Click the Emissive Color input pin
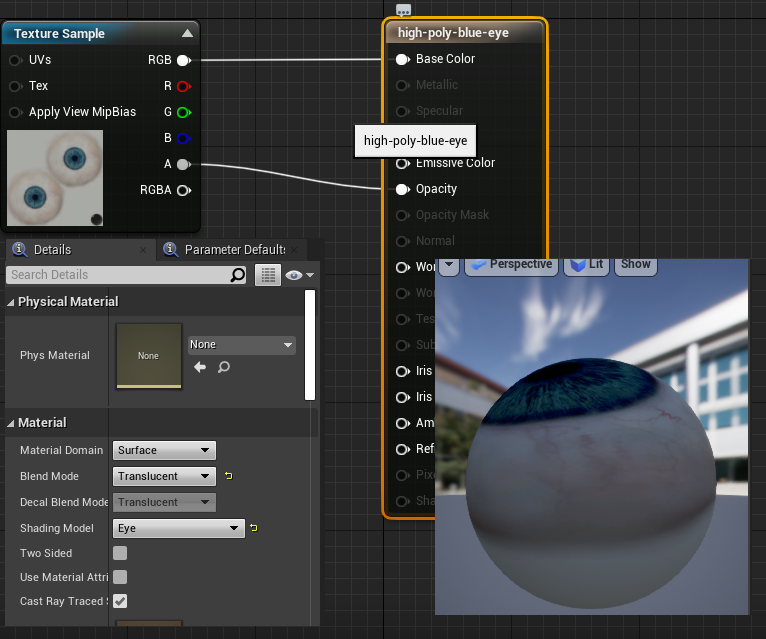Screen dimensions: 766x639 tap(402, 163)
